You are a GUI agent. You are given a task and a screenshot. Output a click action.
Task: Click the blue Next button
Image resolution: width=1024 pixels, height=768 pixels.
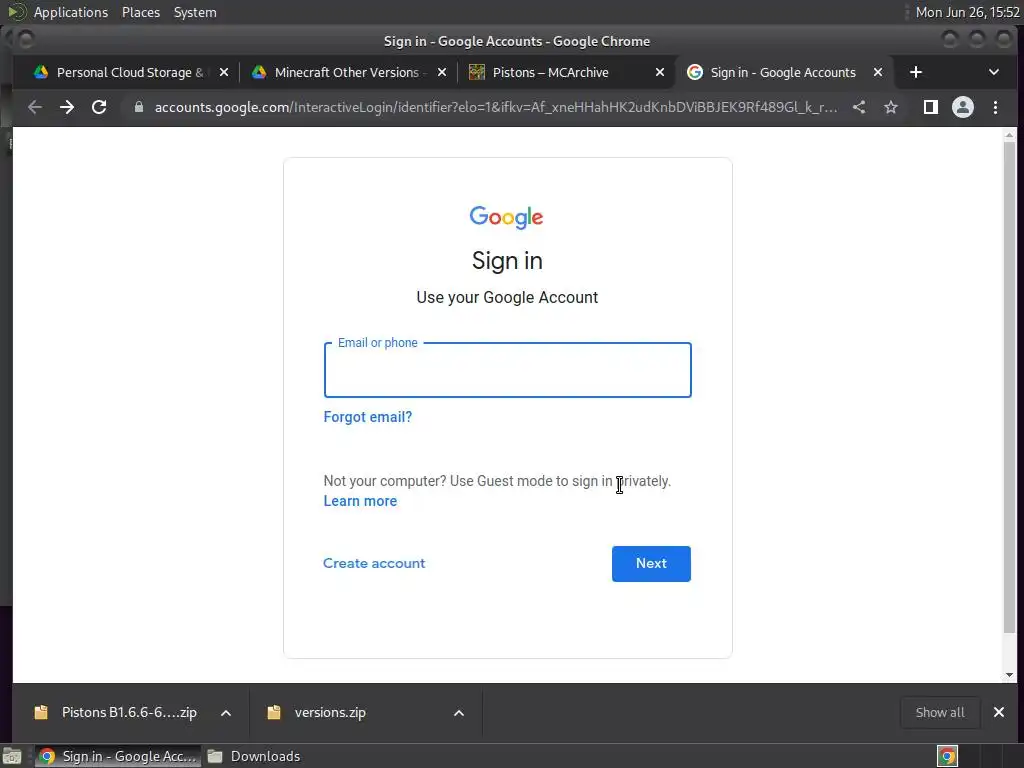point(651,564)
